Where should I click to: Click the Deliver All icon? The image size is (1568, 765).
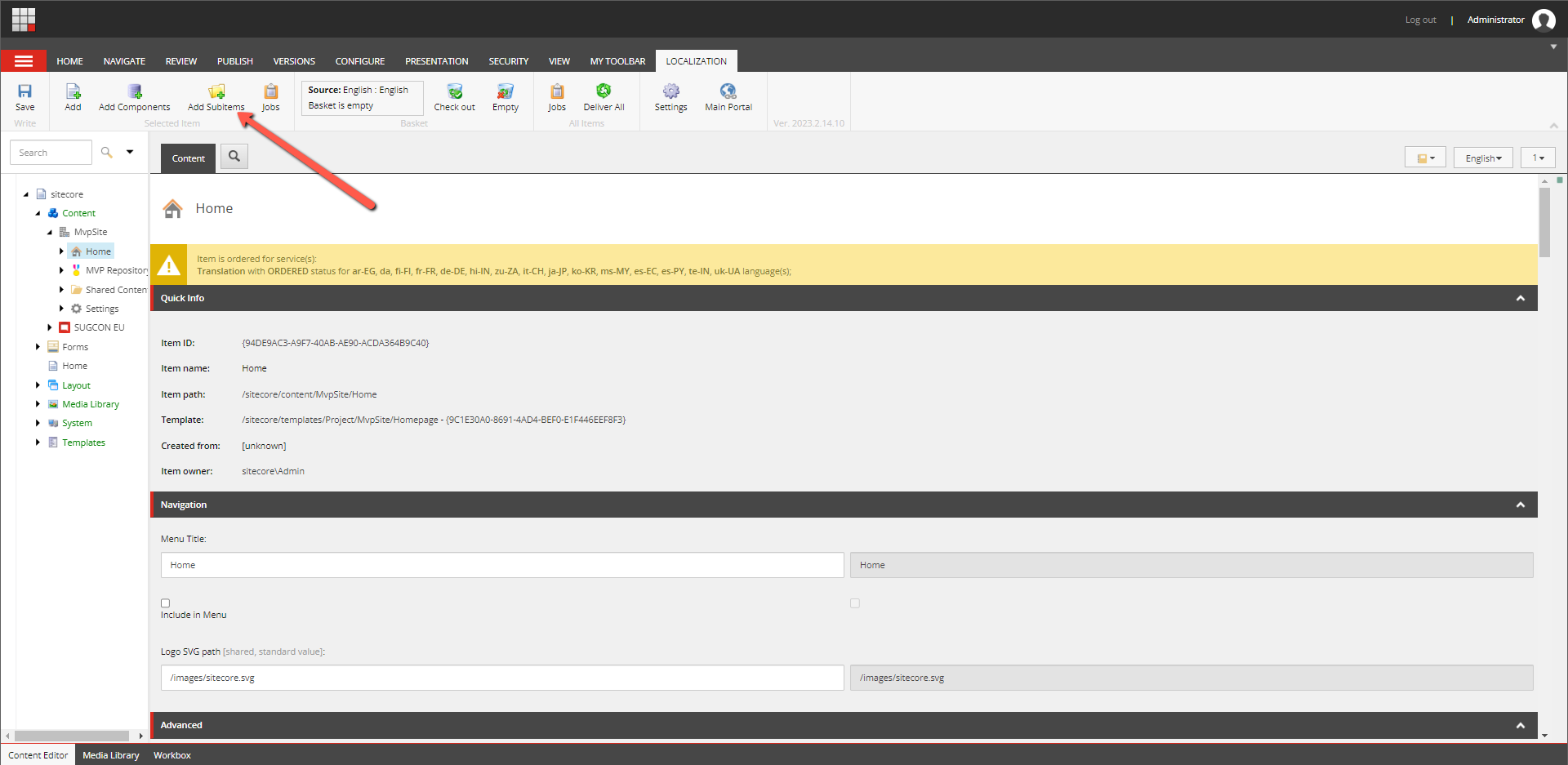[x=604, y=91]
